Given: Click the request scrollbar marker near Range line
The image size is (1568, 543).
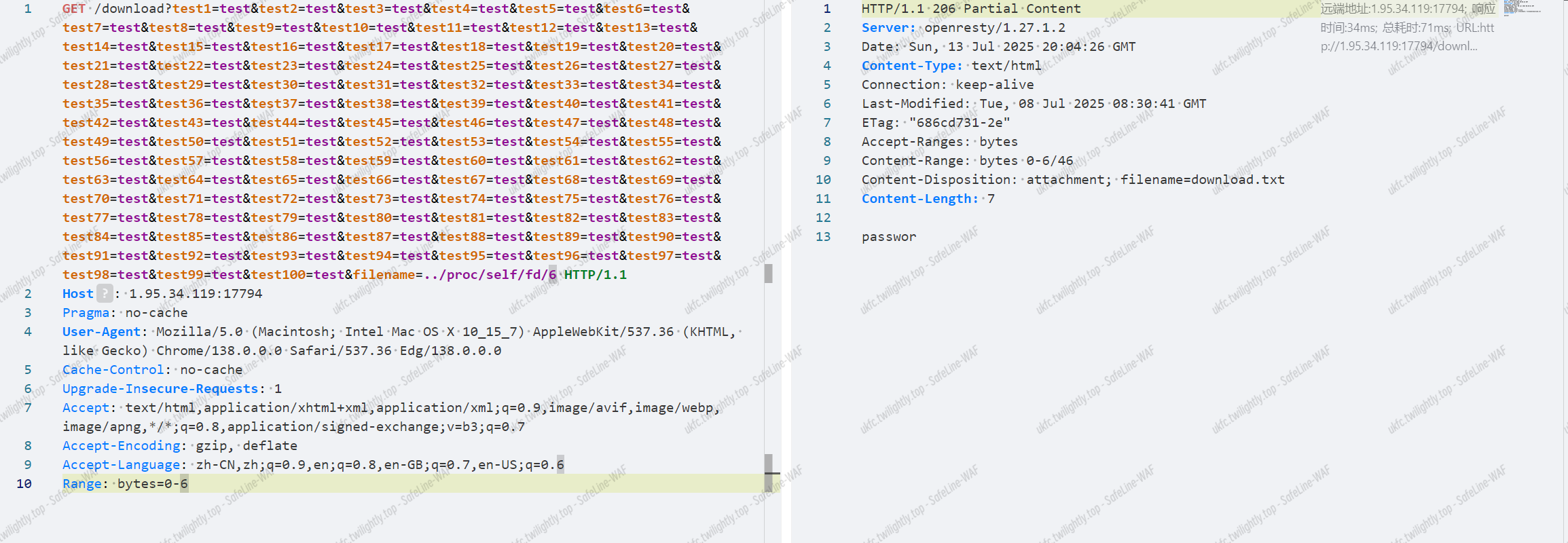Looking at the screenshot, I should click(x=768, y=473).
